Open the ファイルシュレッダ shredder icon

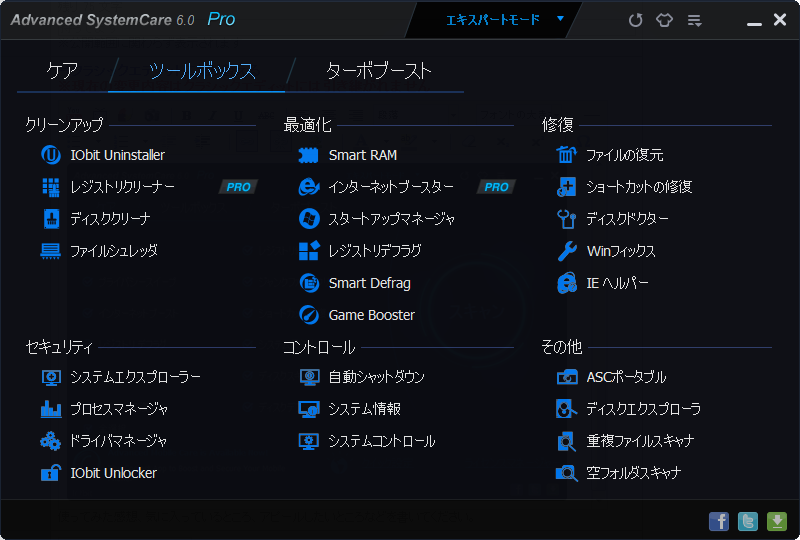tap(51, 251)
